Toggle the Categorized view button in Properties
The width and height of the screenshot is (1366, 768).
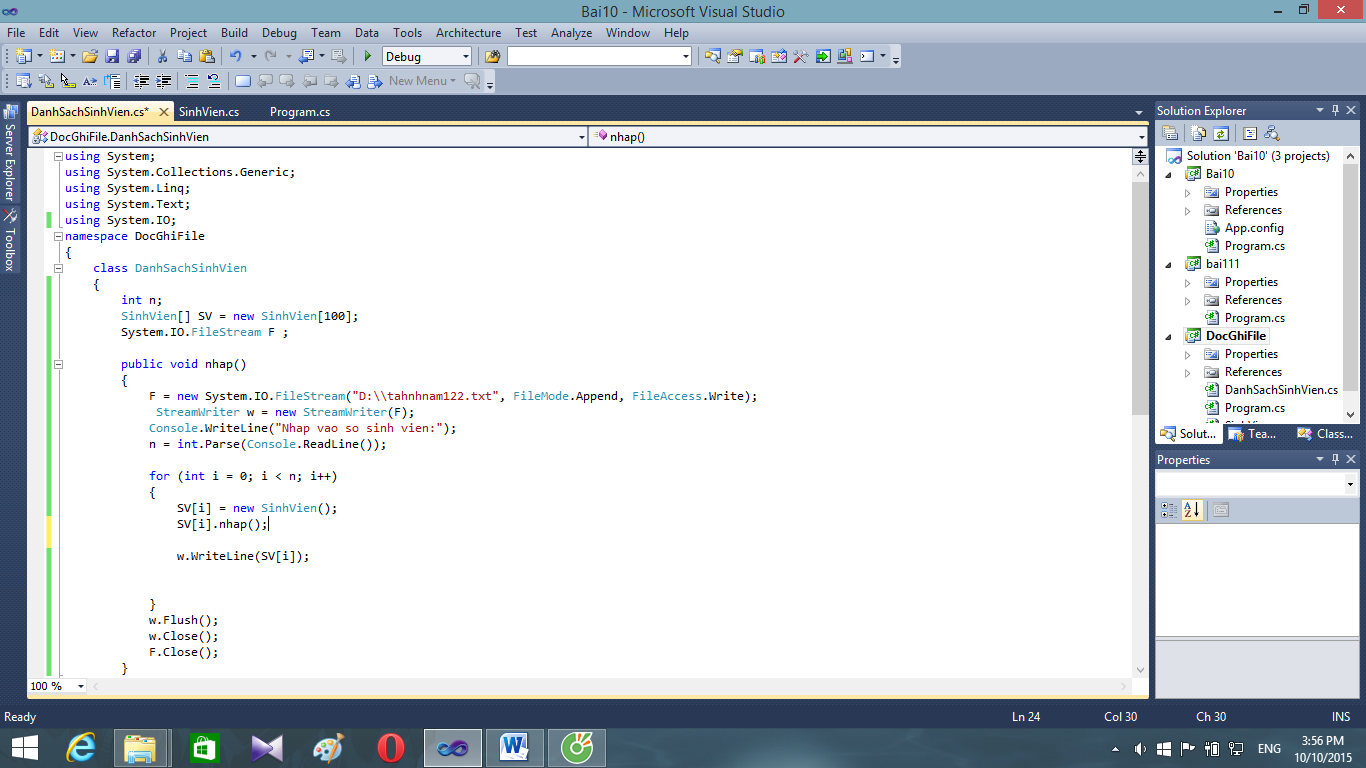point(1169,510)
